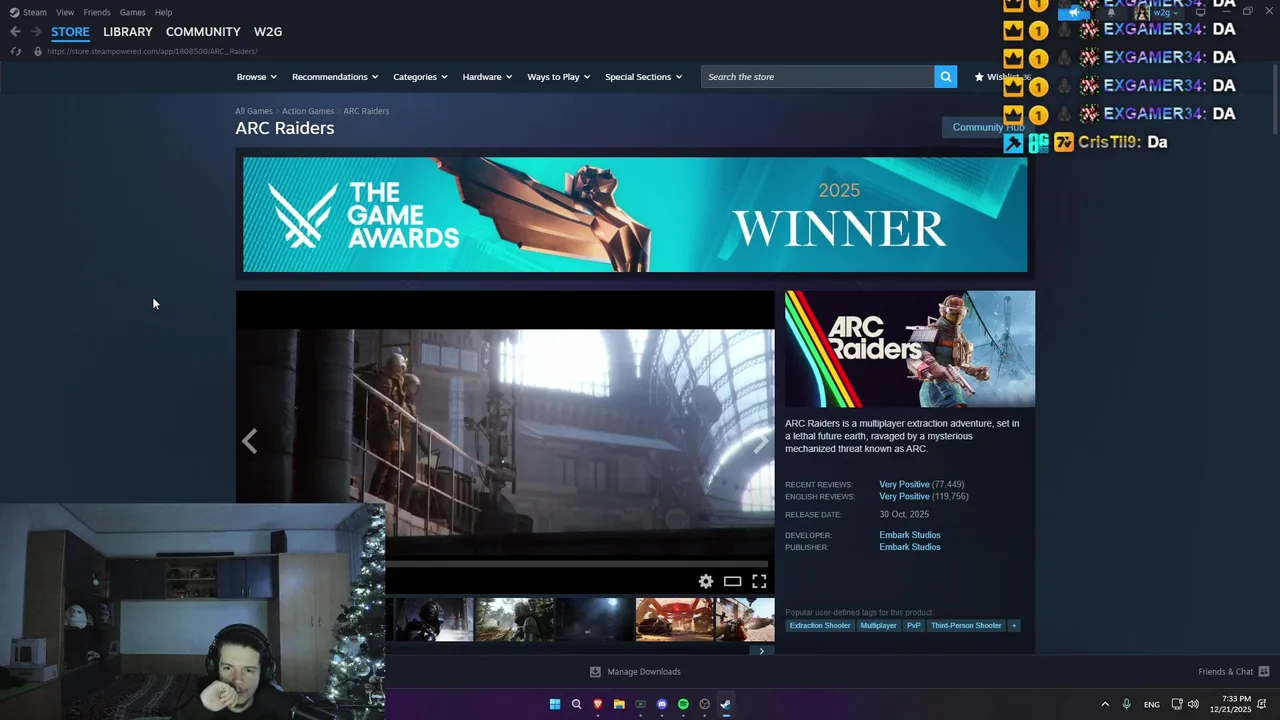The image size is (1280, 720).
Task: Open All Games breadcrumb link
Action: [254, 111]
